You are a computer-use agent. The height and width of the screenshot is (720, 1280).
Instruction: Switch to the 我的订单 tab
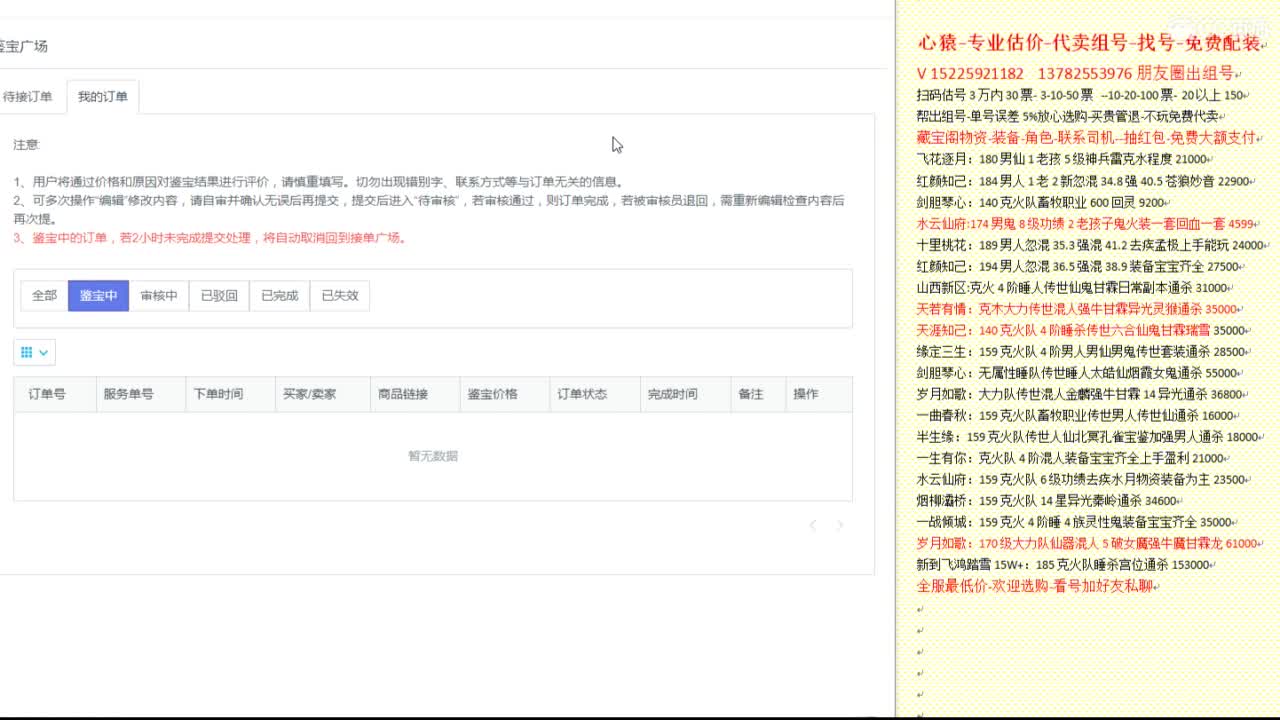103,96
